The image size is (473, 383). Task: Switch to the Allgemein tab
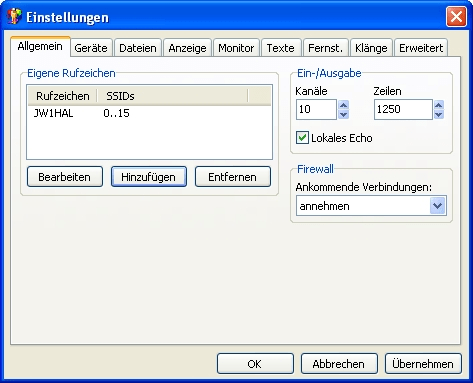tap(40, 46)
